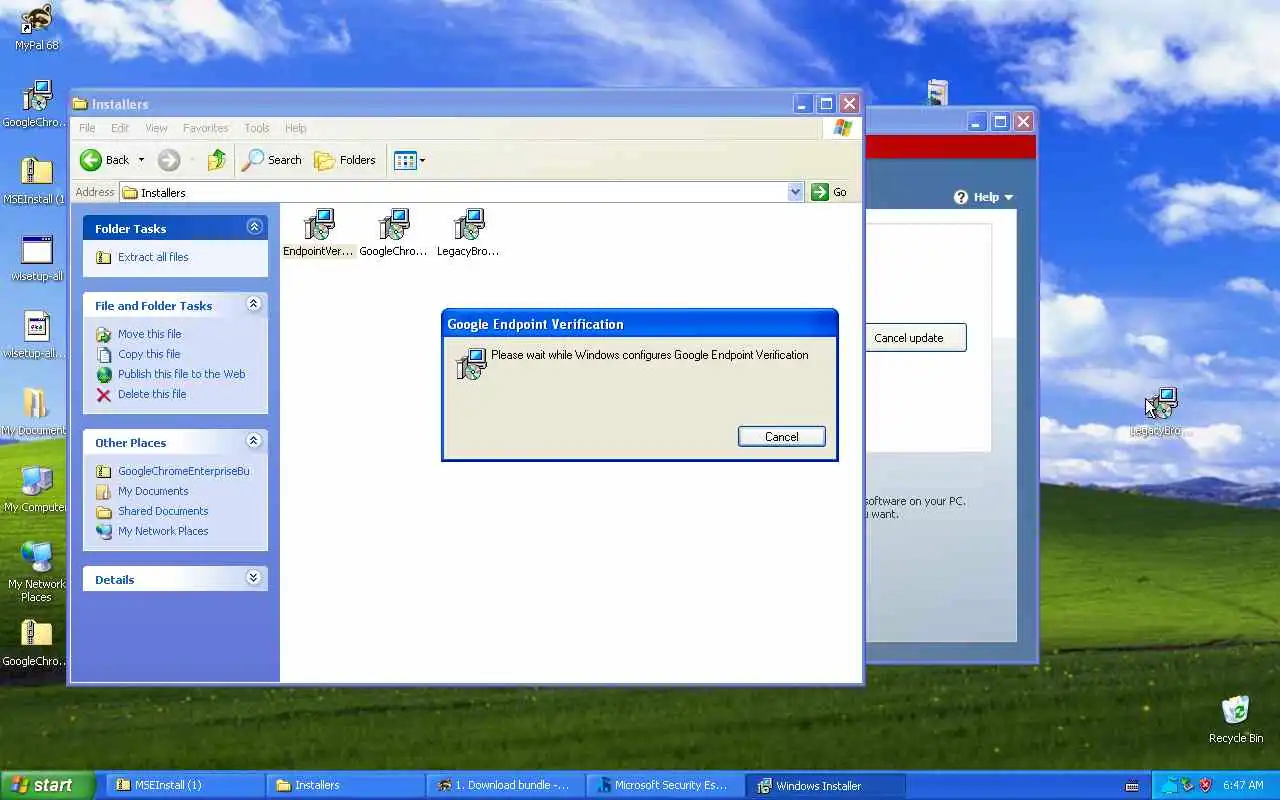This screenshot has height=800, width=1280.
Task: Open Search in the Installers toolbar
Action: pos(272,160)
